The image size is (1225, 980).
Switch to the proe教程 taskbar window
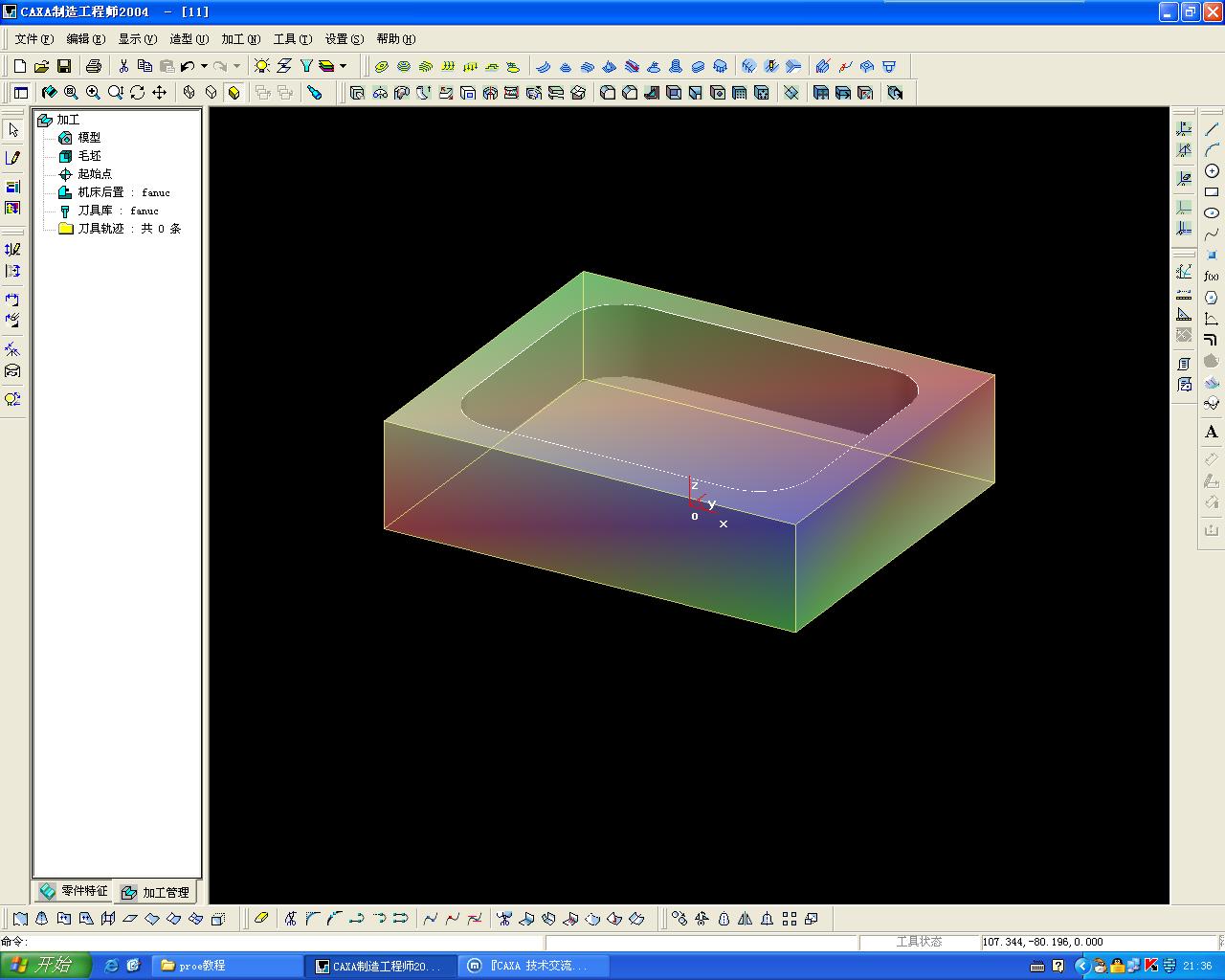click(227, 966)
